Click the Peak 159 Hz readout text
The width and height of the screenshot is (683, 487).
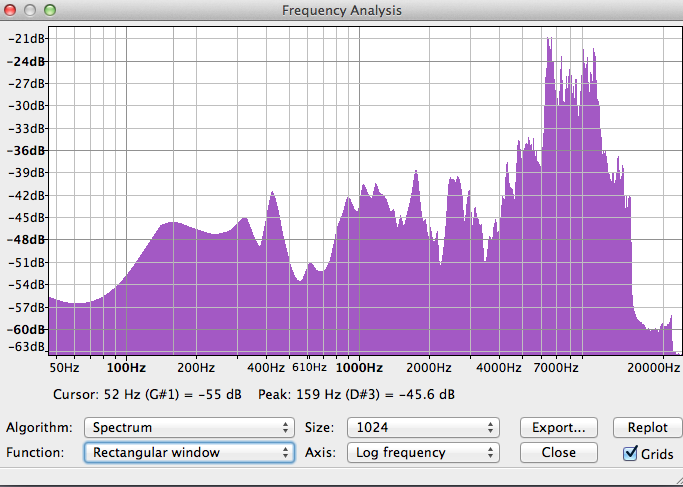coord(356,393)
